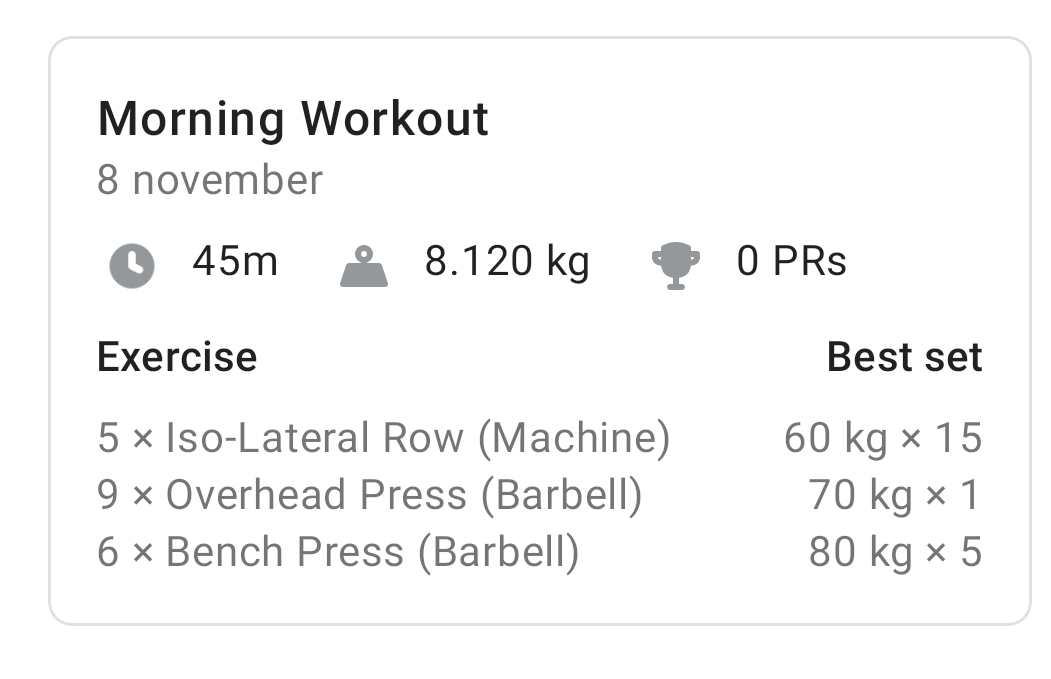Select the 8 november date text

pyautogui.click(x=210, y=181)
